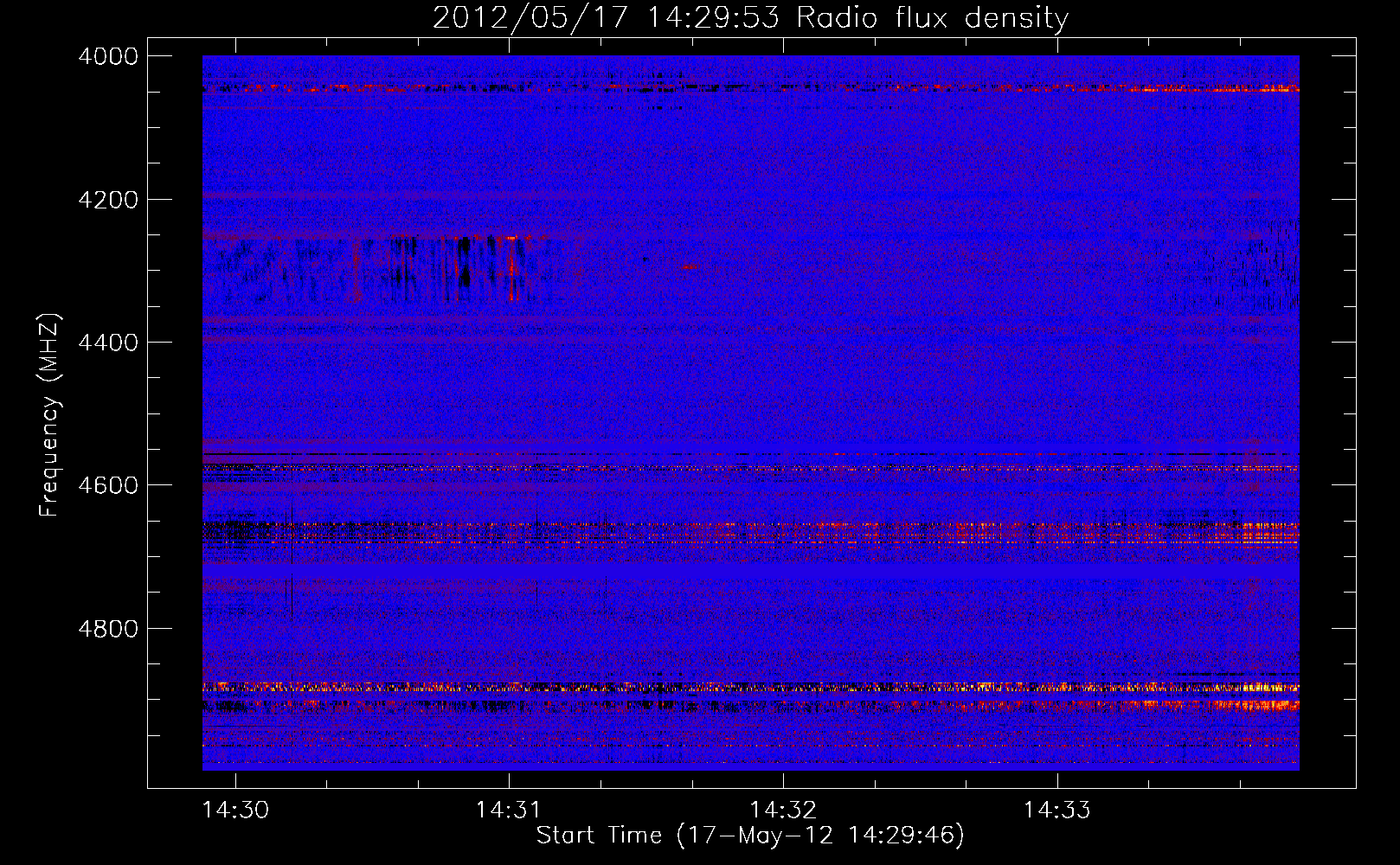Click the 4400 frequency tick label
This screenshot has width=1400, height=865.
tap(108, 343)
